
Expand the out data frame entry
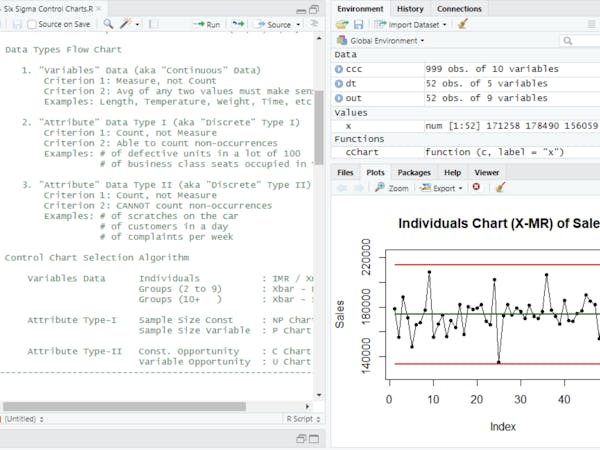point(339,98)
